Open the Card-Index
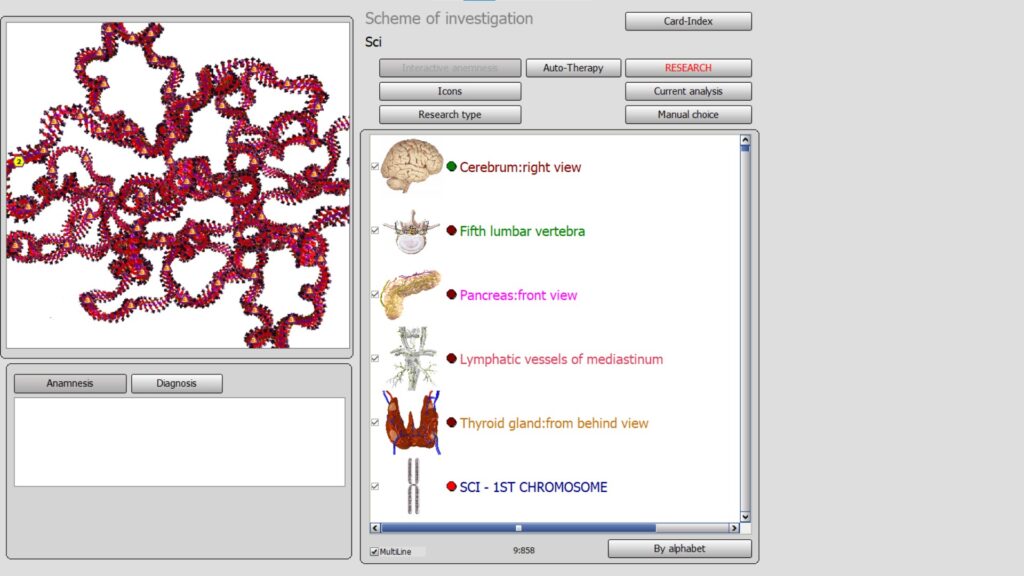 [x=688, y=21]
